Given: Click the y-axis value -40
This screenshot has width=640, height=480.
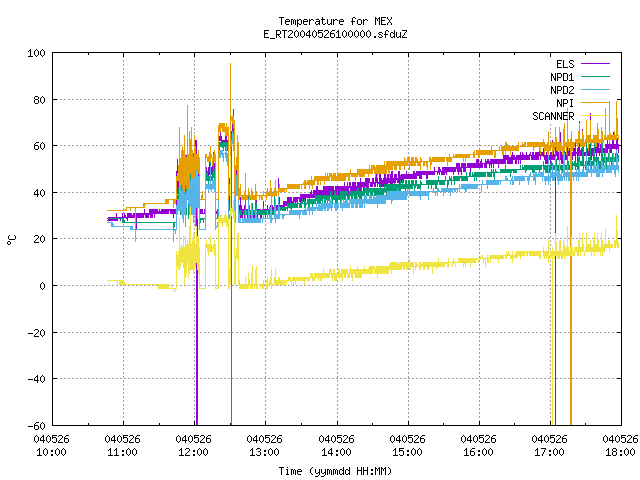Looking at the screenshot, I should pyautogui.click(x=36, y=379).
